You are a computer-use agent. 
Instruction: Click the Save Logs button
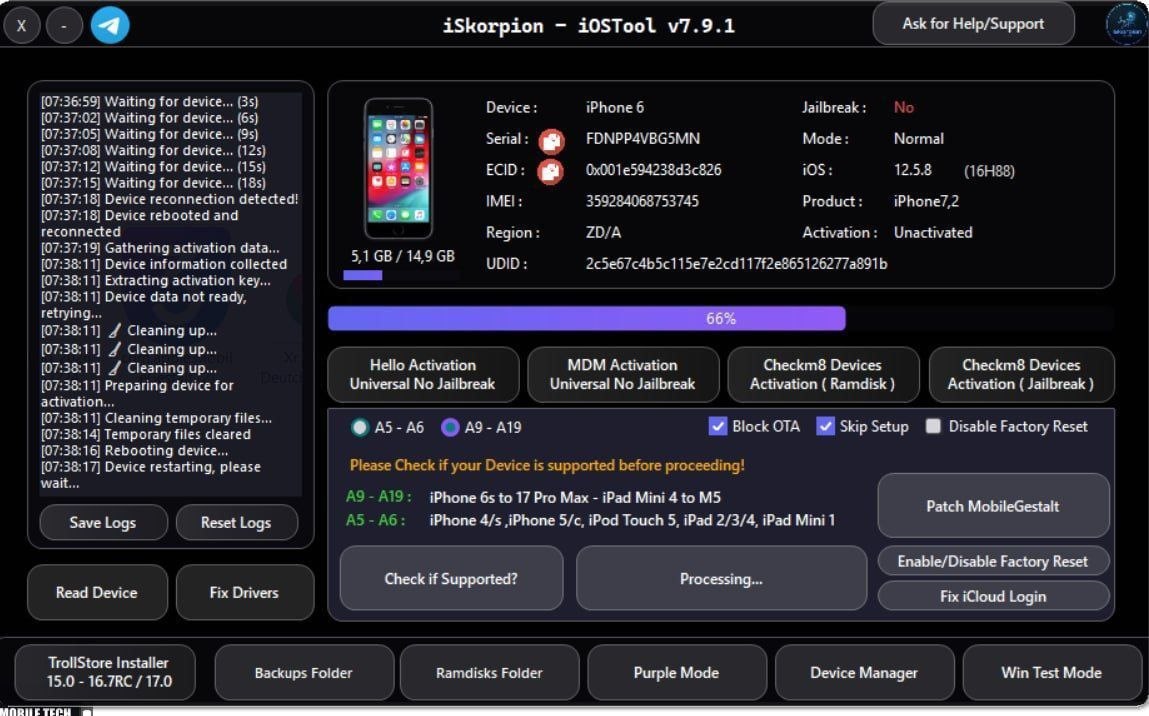pos(103,523)
